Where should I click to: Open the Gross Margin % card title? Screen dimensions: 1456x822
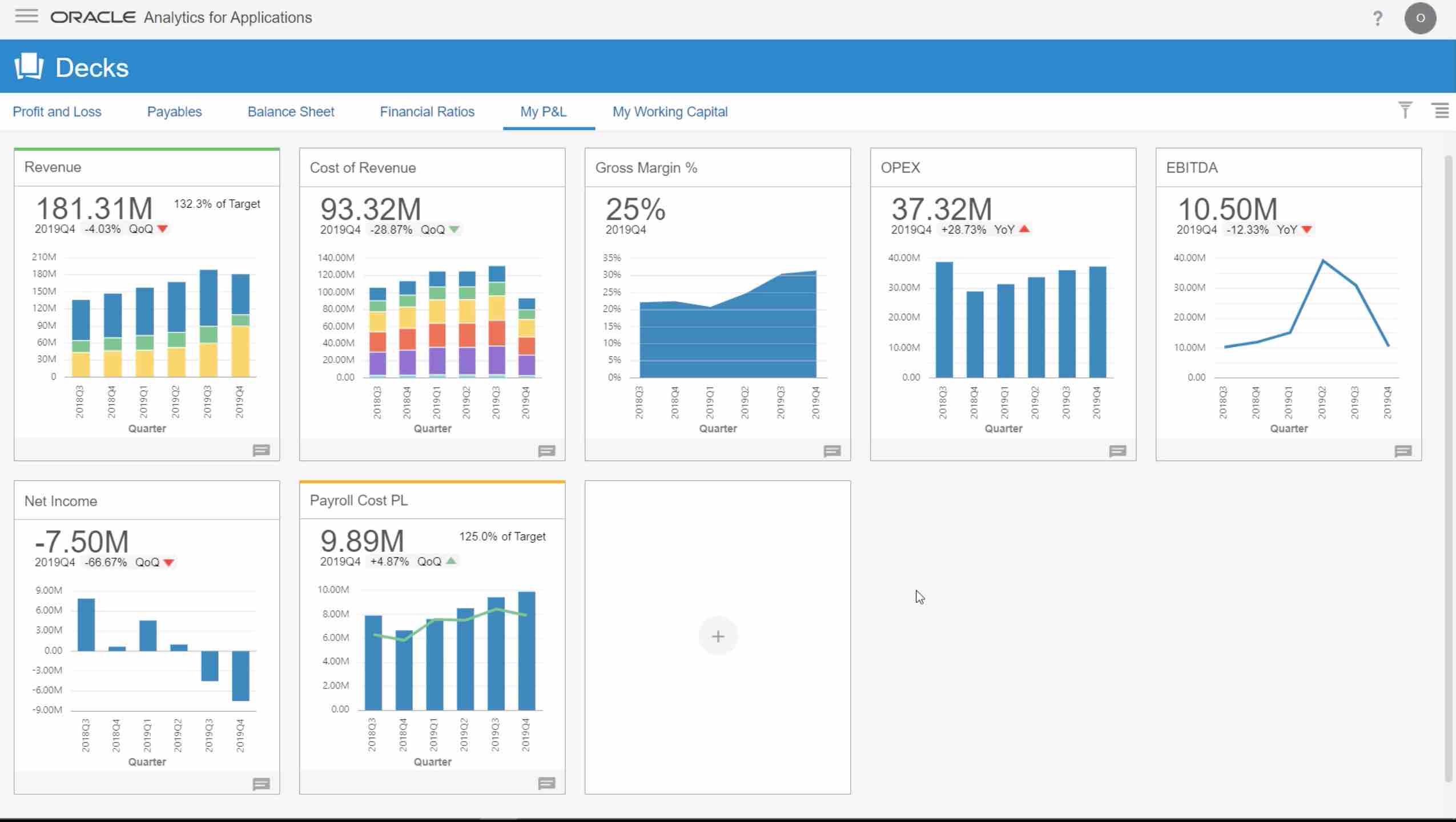click(x=646, y=168)
